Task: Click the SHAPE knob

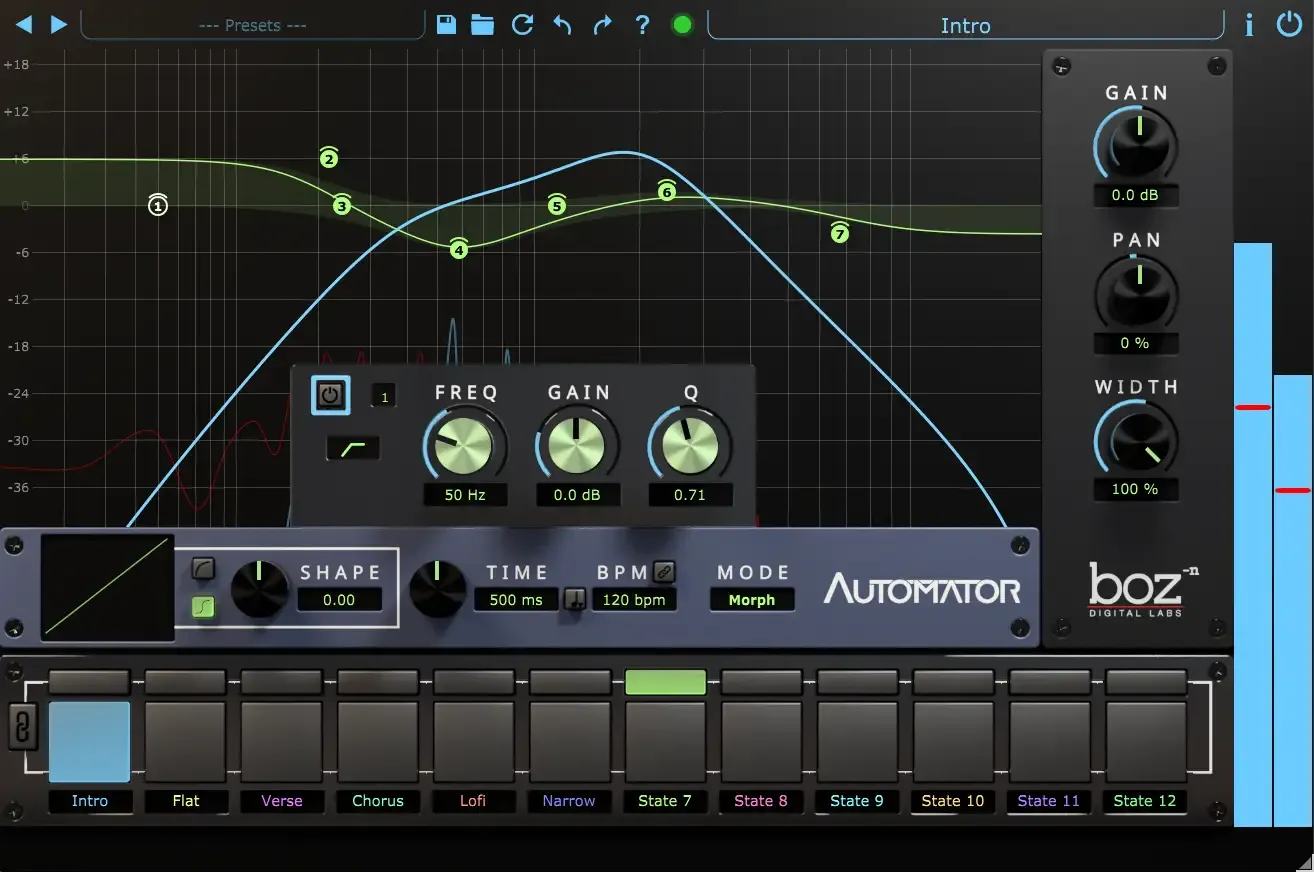Action: tap(260, 589)
